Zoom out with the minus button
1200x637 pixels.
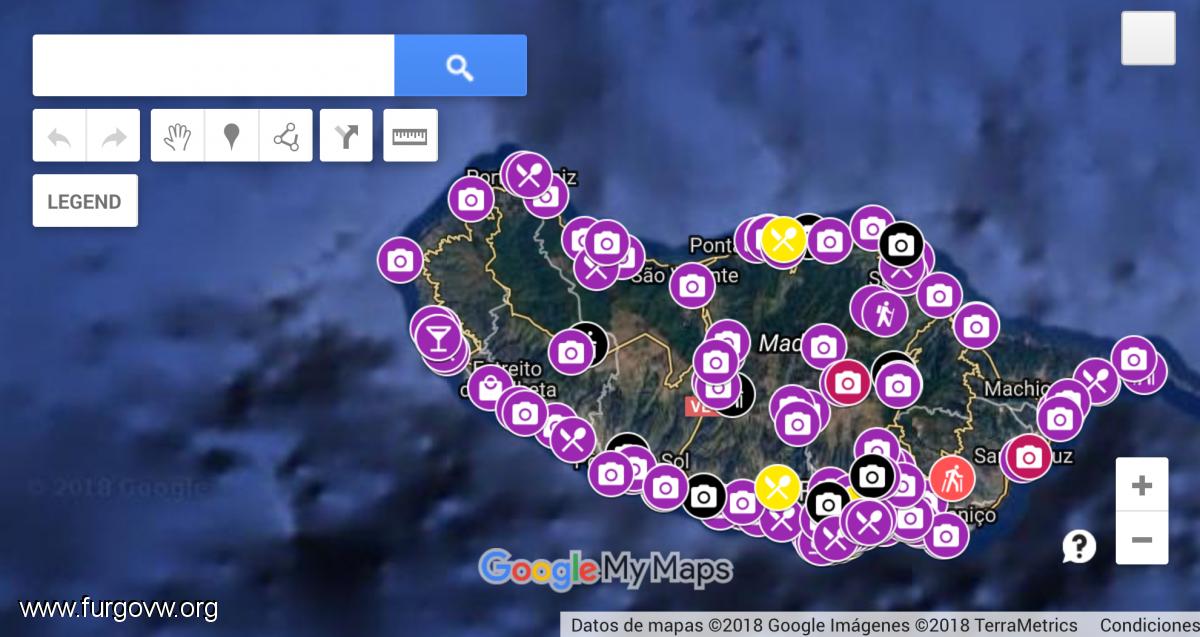(x=1142, y=539)
